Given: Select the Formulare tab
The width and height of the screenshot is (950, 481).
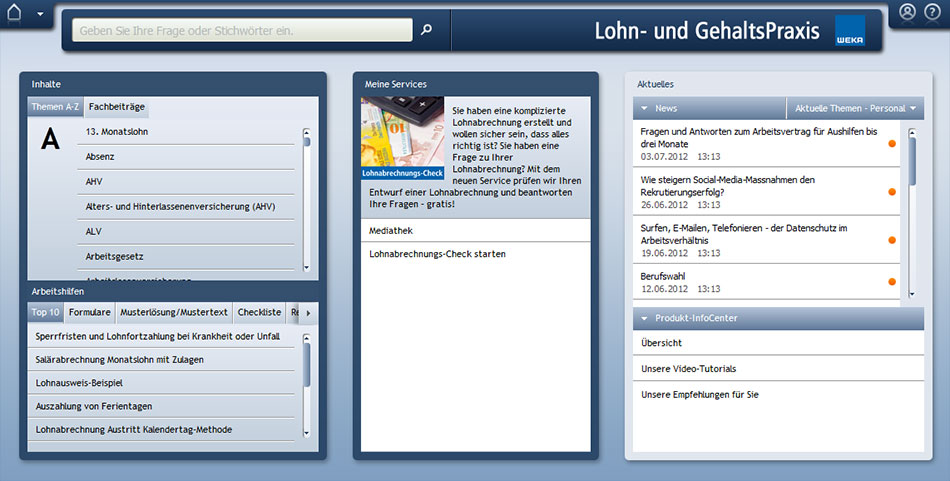Looking at the screenshot, I should (90, 313).
